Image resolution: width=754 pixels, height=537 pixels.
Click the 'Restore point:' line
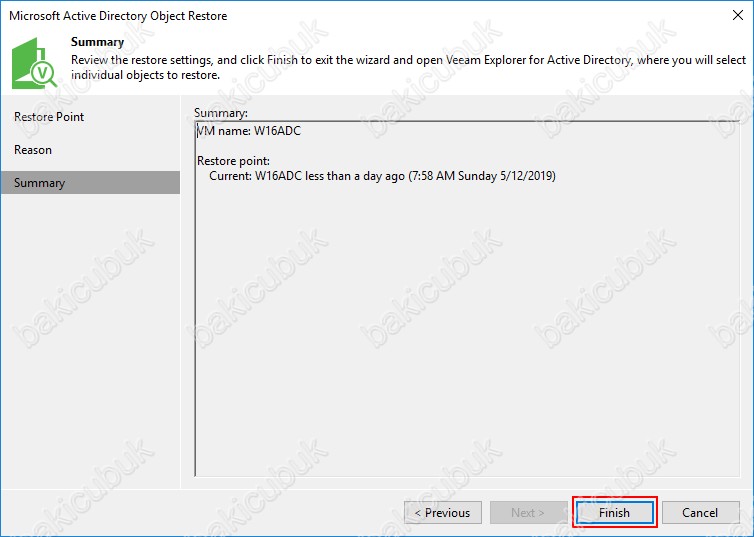coord(234,161)
